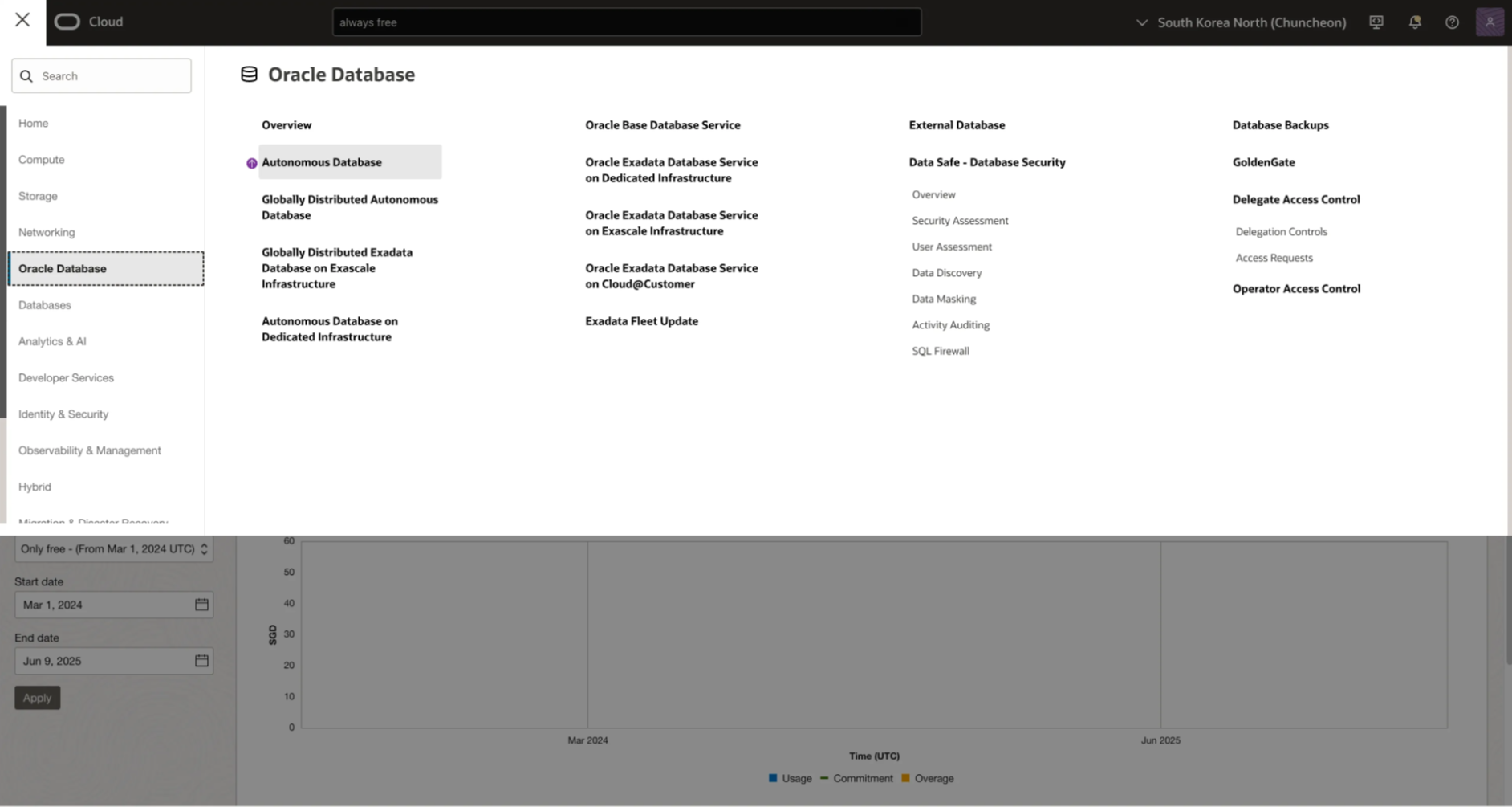The width and height of the screenshot is (1512, 807).
Task: Apply the selected date range
Action: (37, 698)
